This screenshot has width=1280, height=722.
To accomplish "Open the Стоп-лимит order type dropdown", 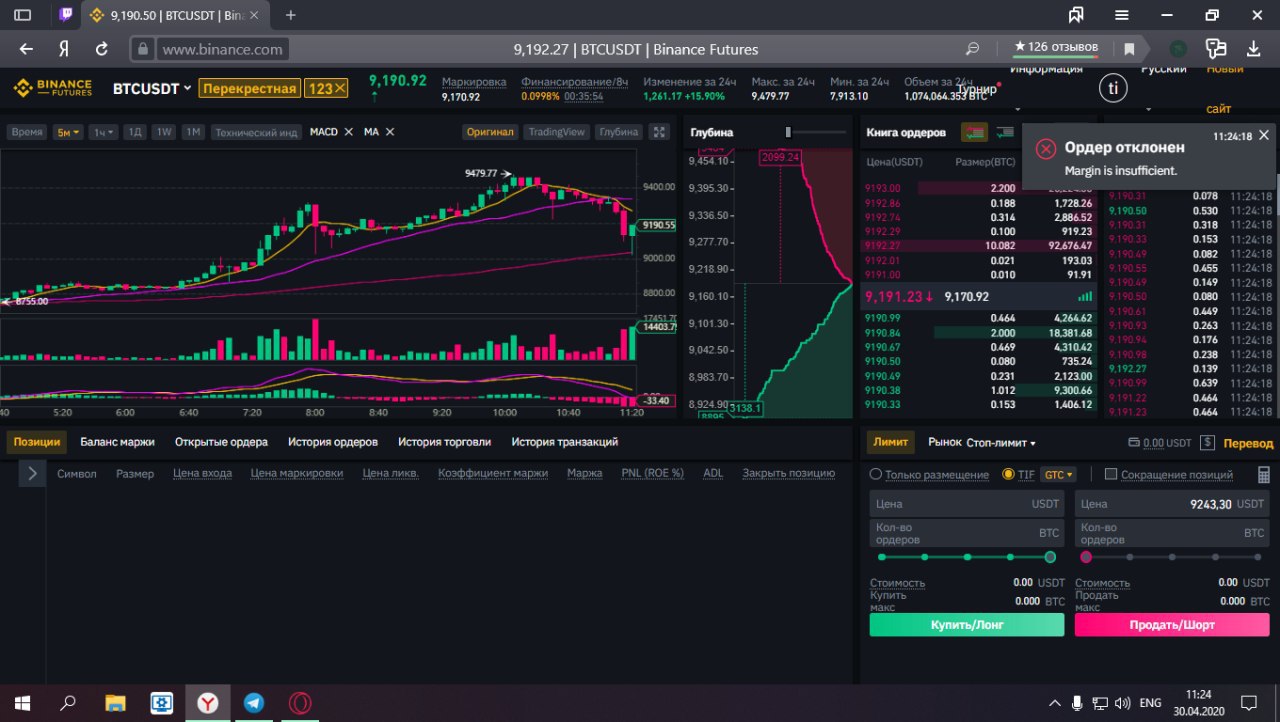I will 1000,442.
